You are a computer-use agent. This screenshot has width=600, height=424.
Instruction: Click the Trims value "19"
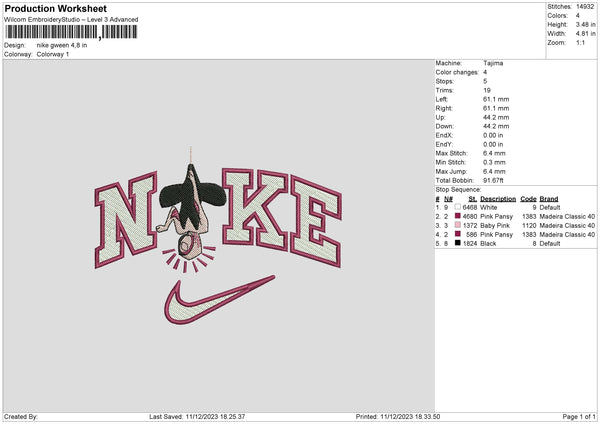pos(487,90)
